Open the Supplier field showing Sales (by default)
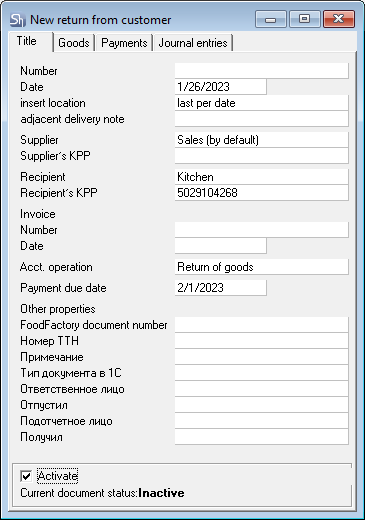This screenshot has width=365, height=520. (x=262, y=140)
